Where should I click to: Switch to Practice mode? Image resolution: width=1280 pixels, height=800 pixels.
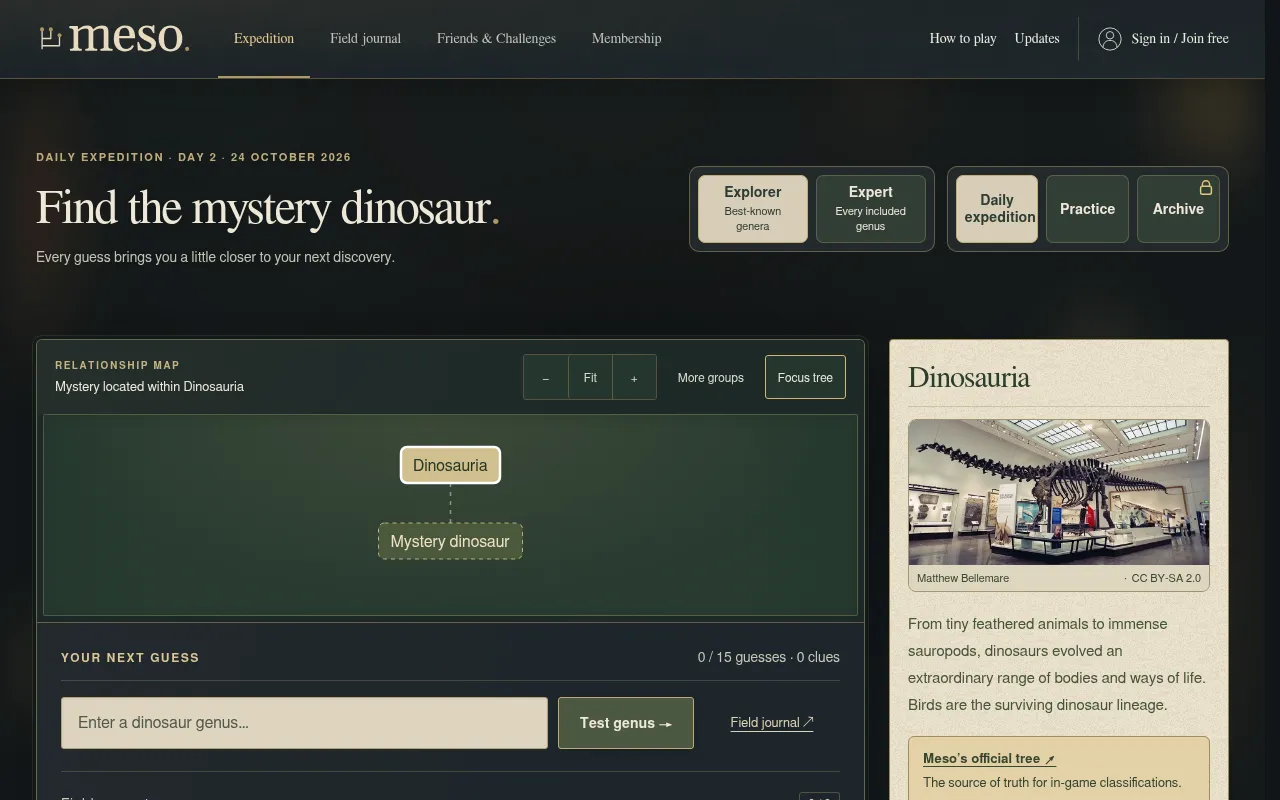[x=1087, y=209]
